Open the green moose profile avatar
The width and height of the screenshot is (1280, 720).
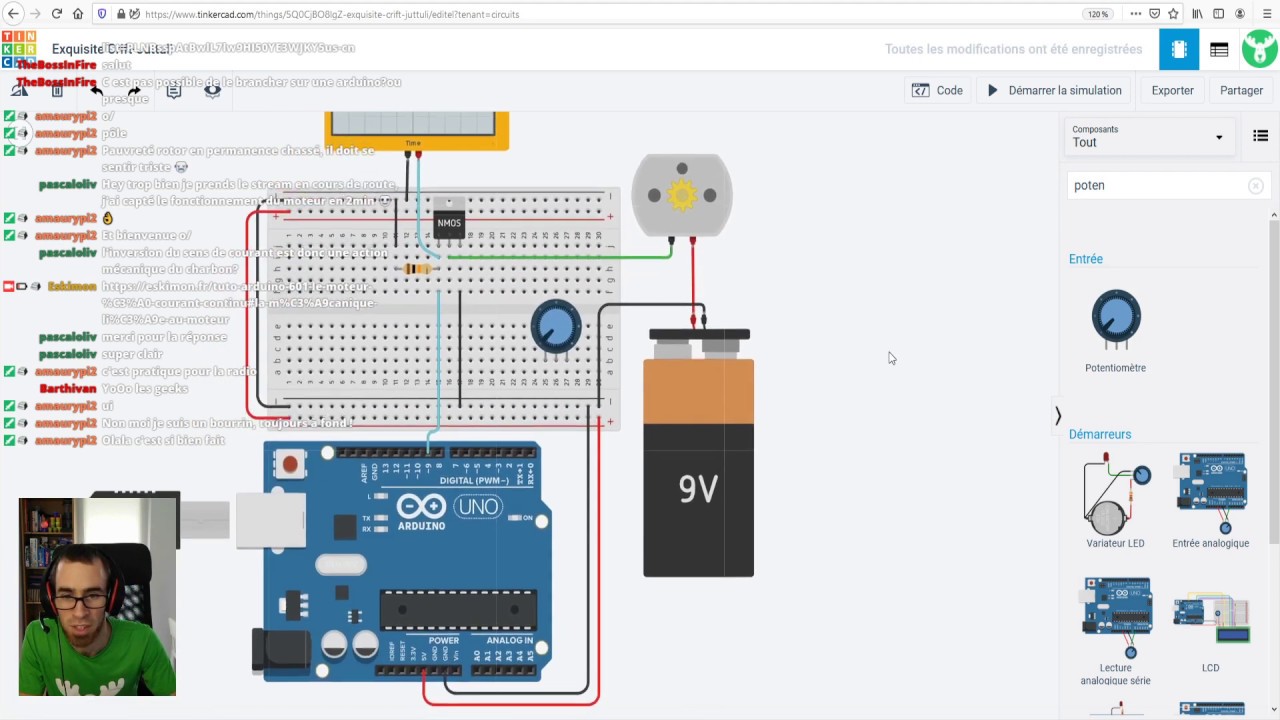coord(1259,49)
